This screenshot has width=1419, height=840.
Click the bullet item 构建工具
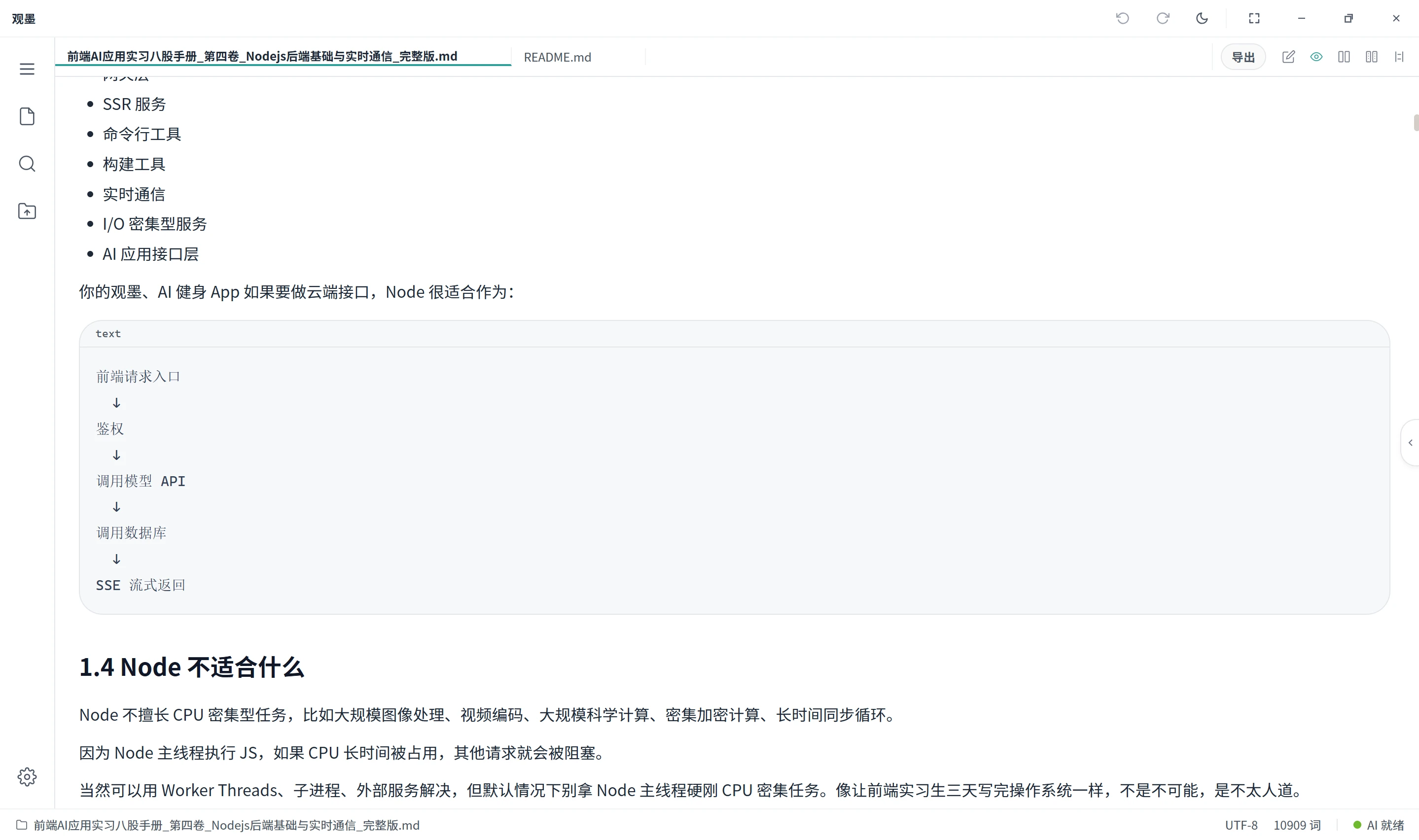click(x=134, y=164)
